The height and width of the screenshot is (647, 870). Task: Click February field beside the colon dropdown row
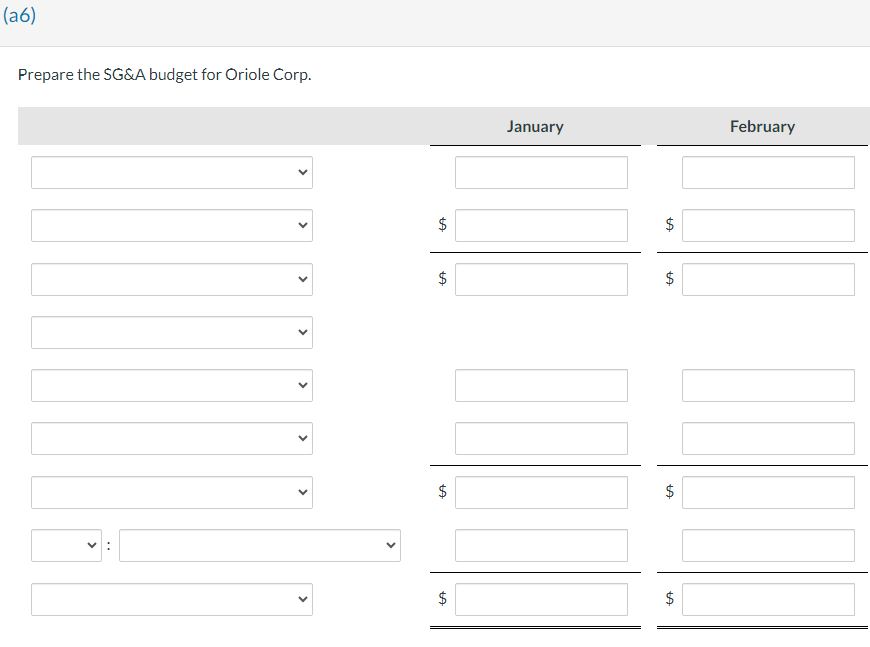tap(768, 545)
